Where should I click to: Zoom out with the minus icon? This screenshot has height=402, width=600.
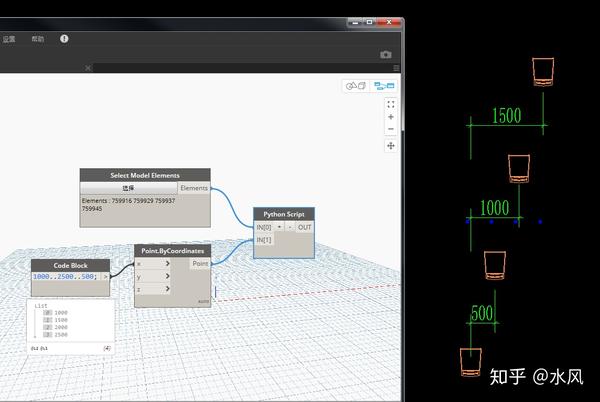(391, 129)
